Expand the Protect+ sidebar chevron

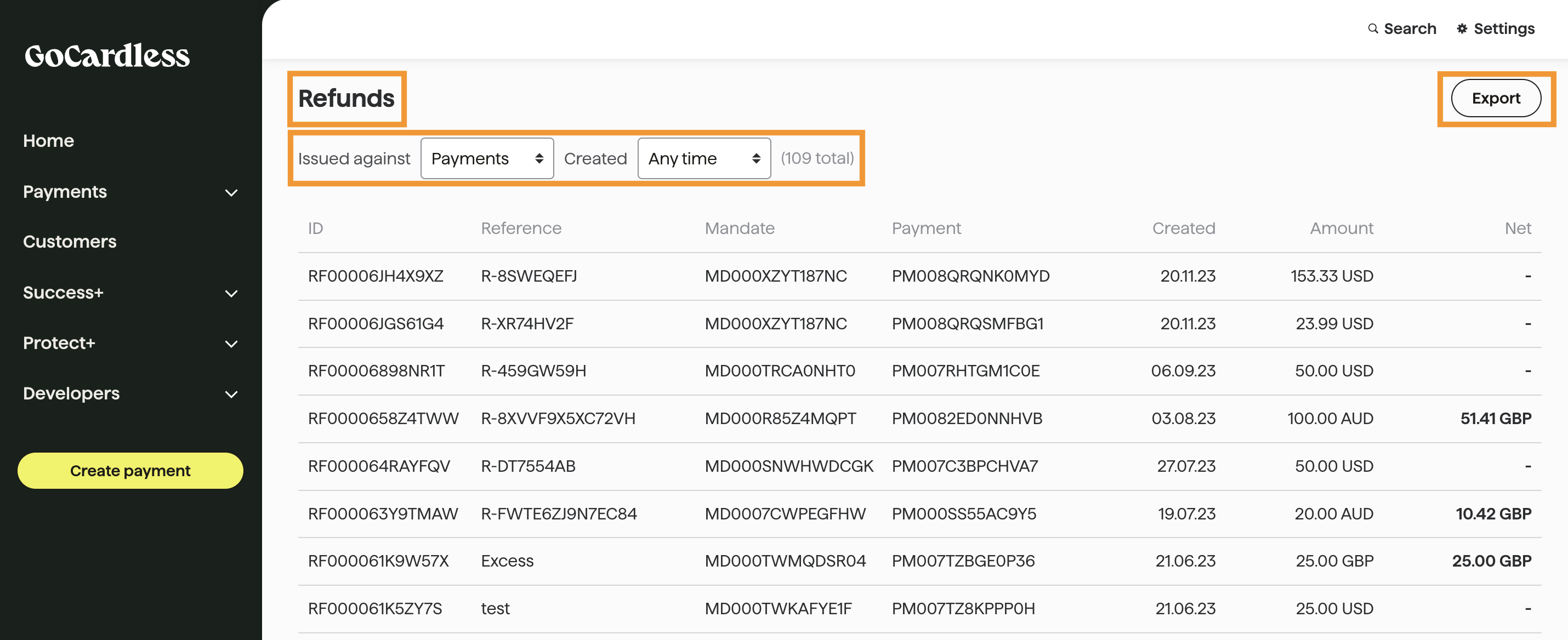pos(231,344)
